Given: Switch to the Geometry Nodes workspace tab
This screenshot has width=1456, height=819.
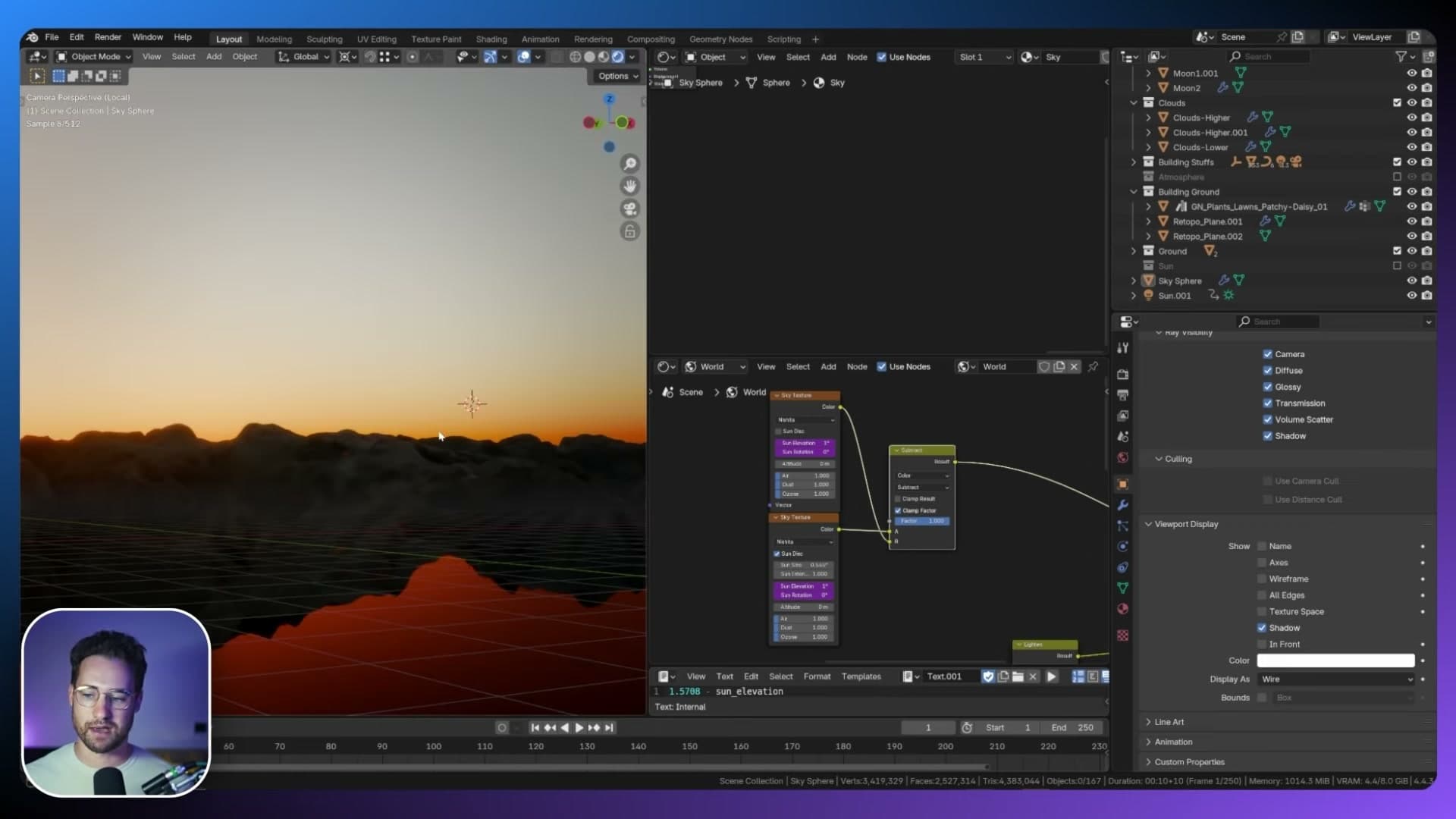Looking at the screenshot, I should click(x=720, y=39).
